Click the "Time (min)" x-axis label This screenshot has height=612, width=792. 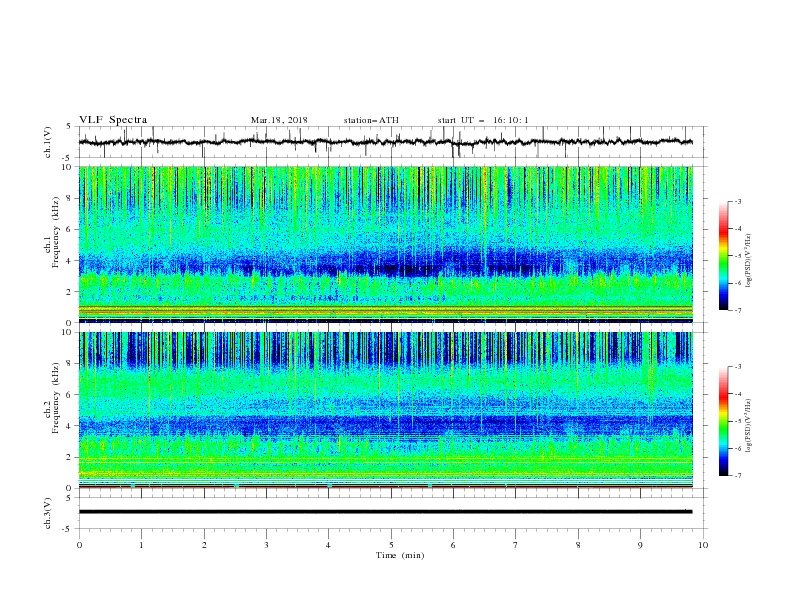pyautogui.click(x=400, y=555)
